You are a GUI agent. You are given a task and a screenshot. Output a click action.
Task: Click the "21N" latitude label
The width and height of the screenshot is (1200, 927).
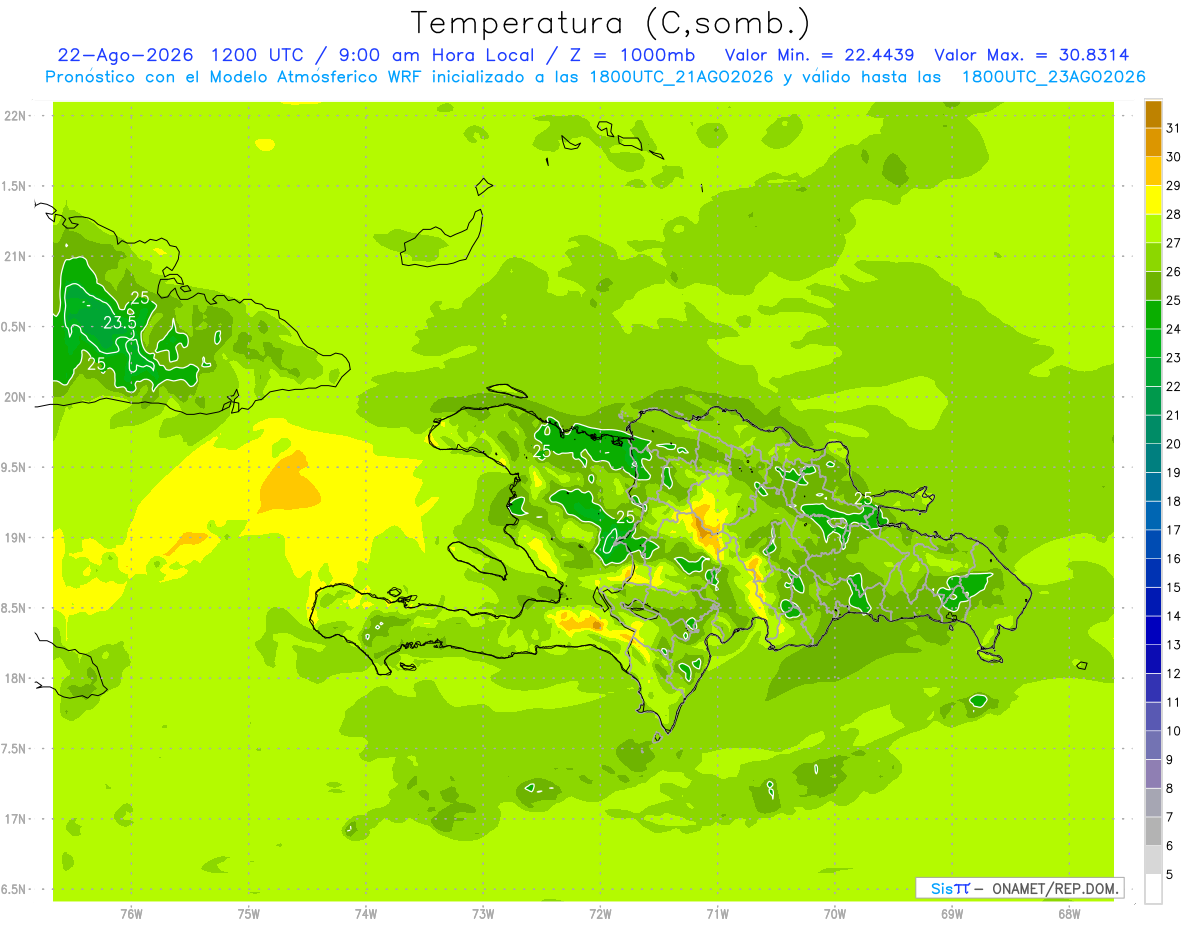click(16, 256)
